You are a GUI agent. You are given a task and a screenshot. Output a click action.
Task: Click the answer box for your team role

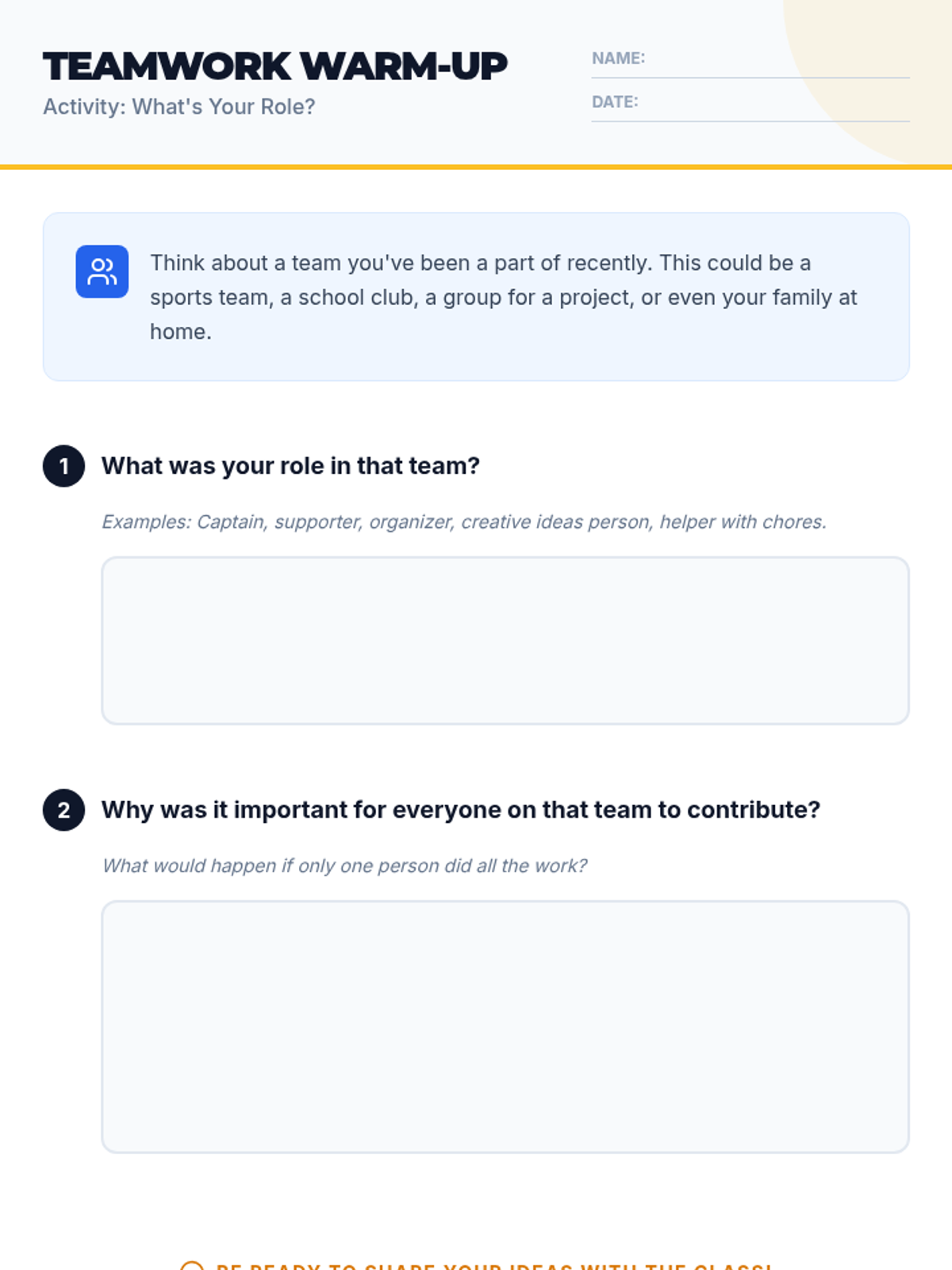(x=505, y=641)
